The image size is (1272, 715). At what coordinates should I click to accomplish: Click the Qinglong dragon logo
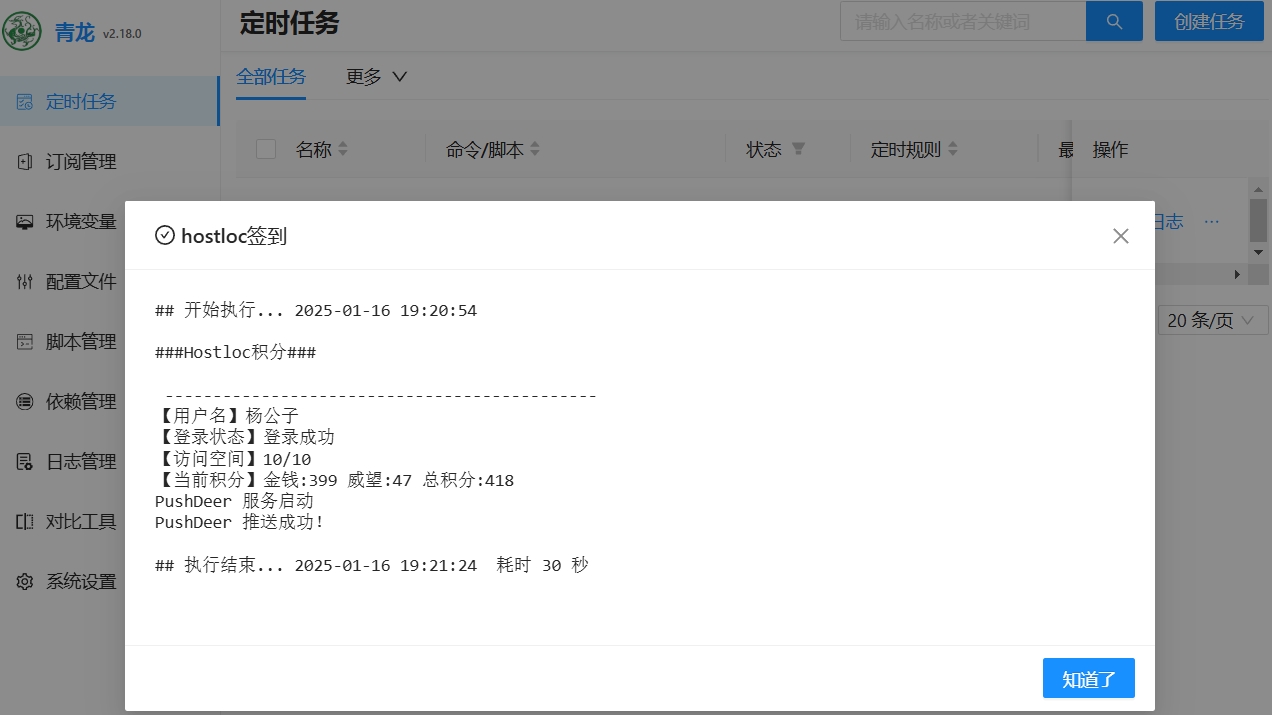tap(22, 31)
